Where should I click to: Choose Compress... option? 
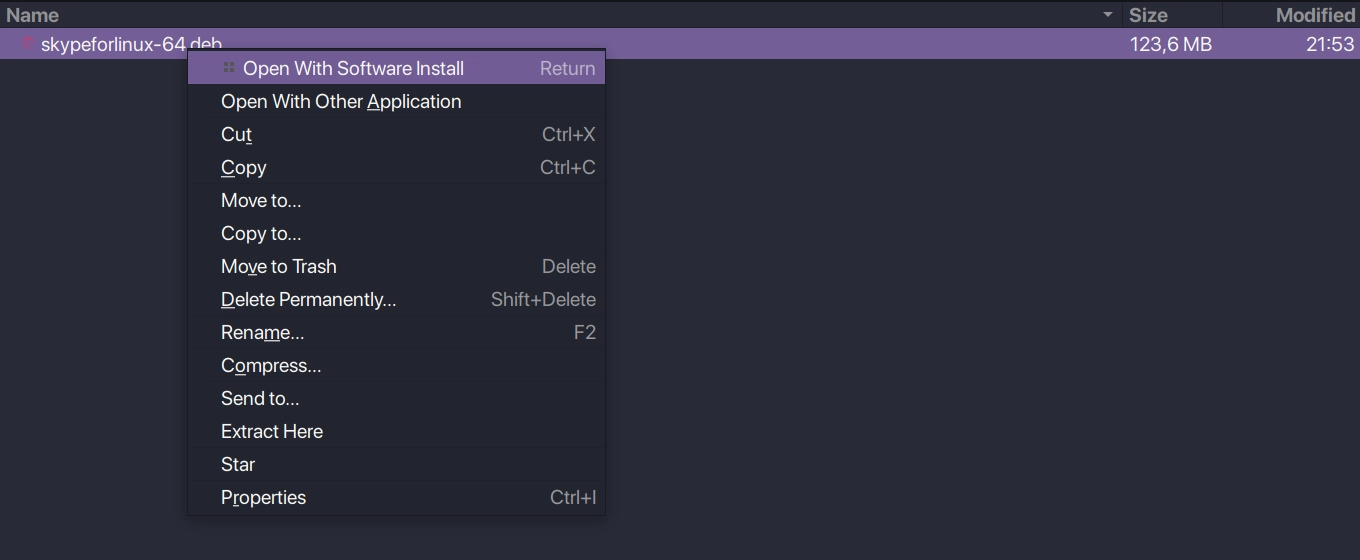pyautogui.click(x=396, y=365)
